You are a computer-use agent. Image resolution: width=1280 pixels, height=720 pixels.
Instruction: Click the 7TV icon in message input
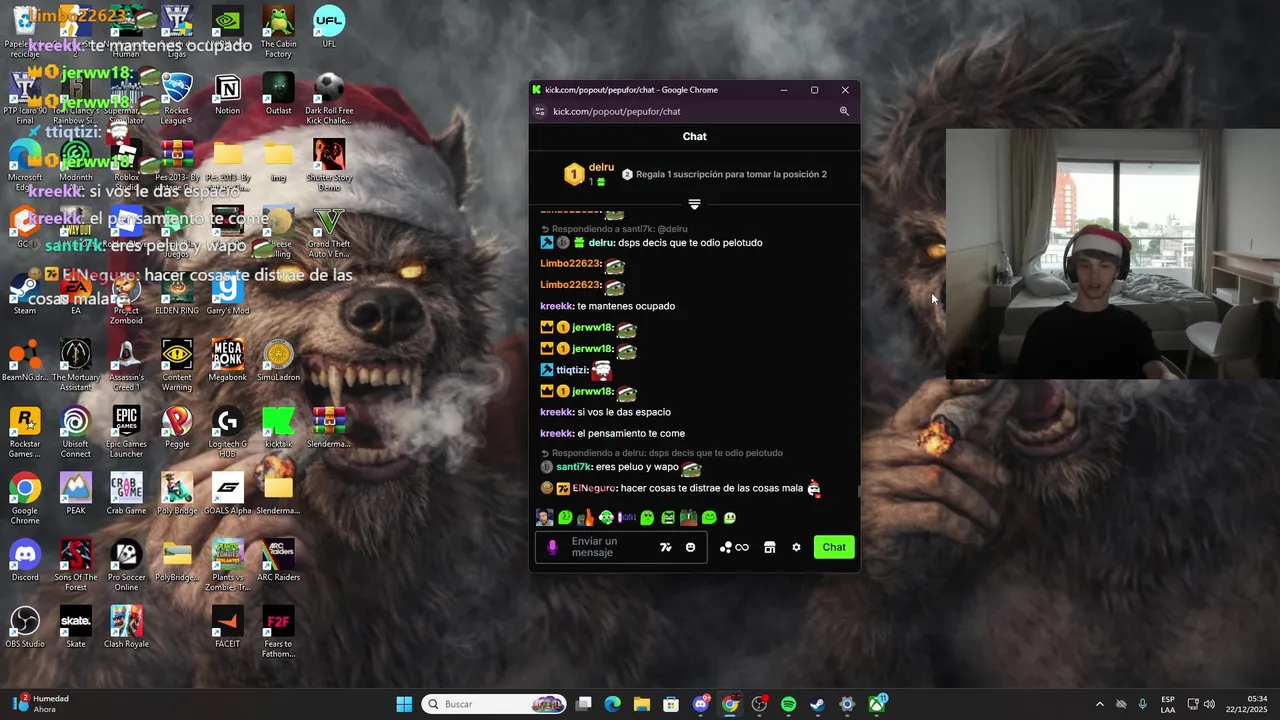[666, 547]
